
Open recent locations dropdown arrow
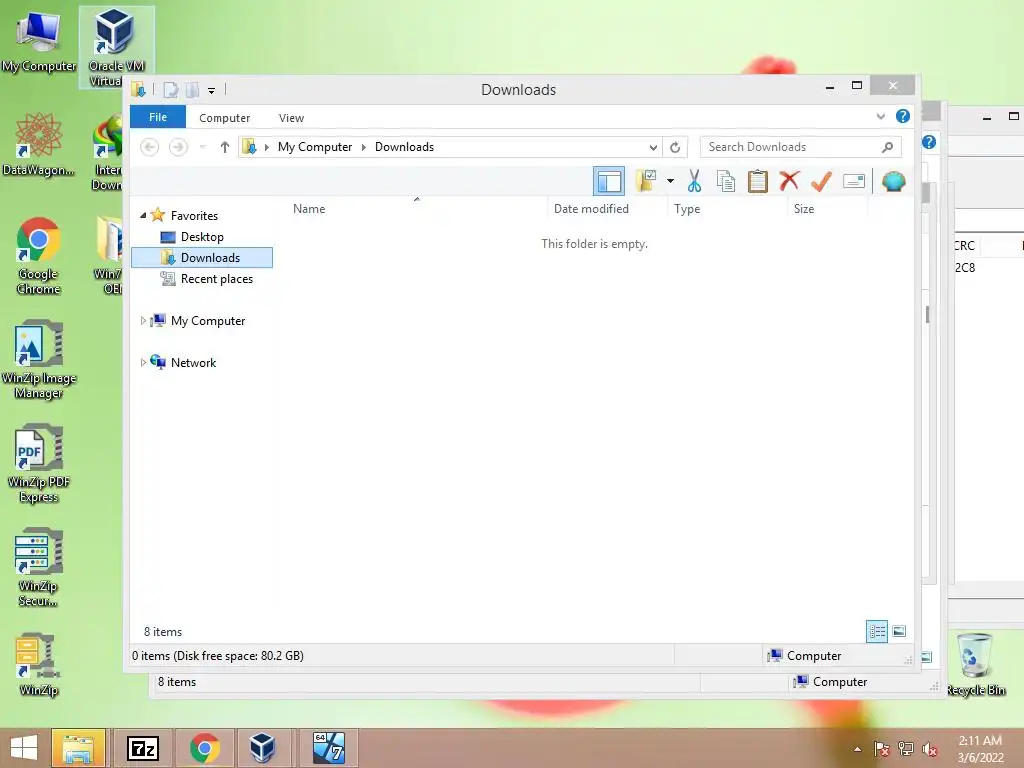coord(203,147)
